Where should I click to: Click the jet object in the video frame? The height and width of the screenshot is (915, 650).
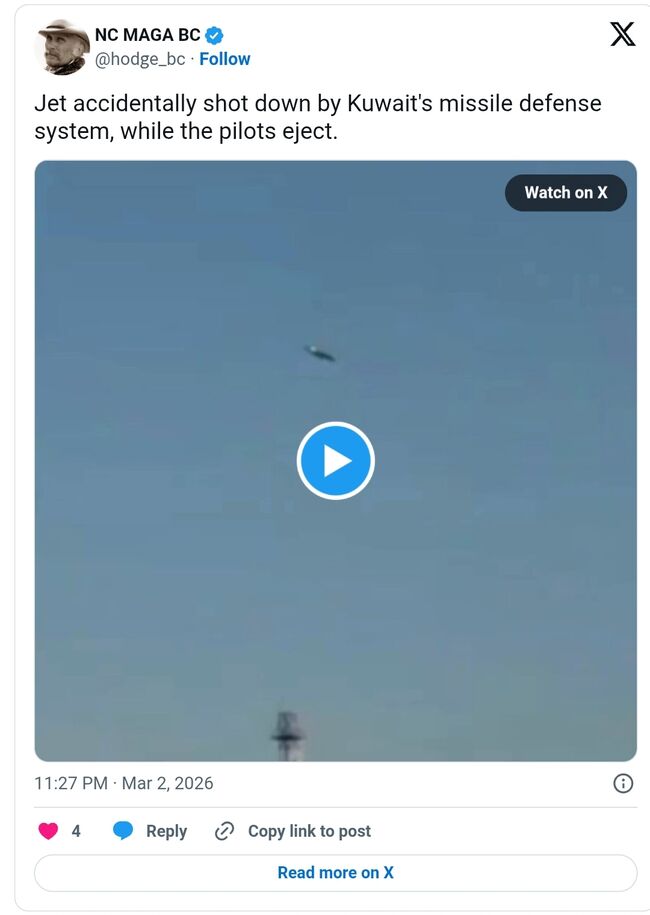click(x=319, y=352)
